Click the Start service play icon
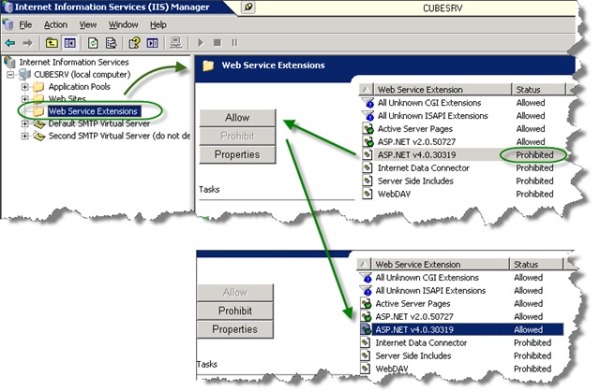Image resolution: width=600 pixels, height=391 pixels. point(200,43)
